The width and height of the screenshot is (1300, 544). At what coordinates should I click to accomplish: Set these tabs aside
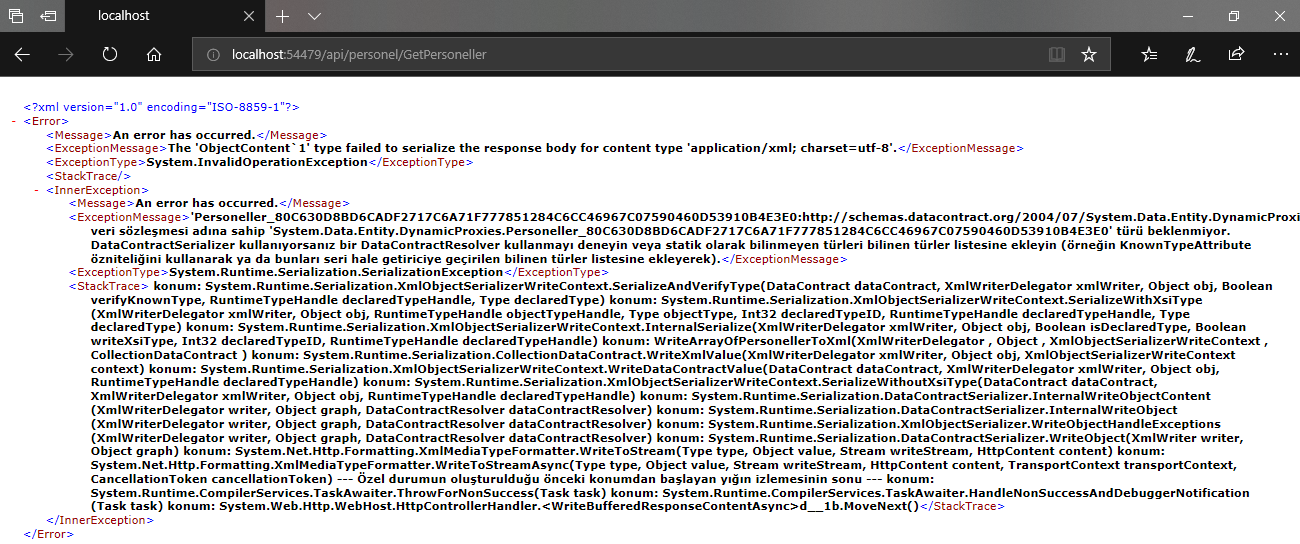tap(48, 16)
